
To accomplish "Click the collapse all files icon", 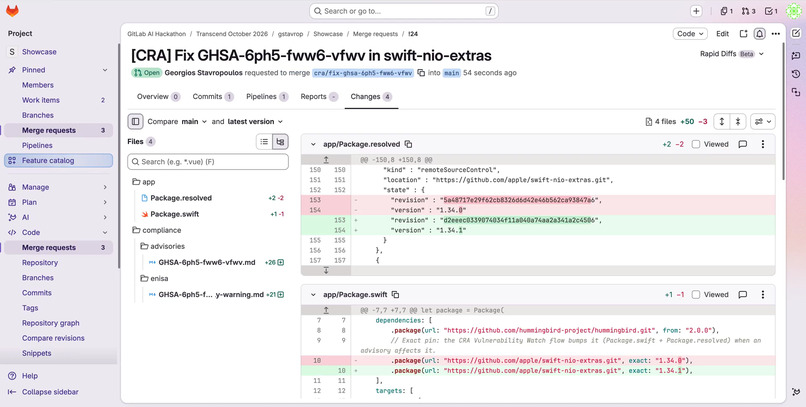I will click(x=738, y=122).
